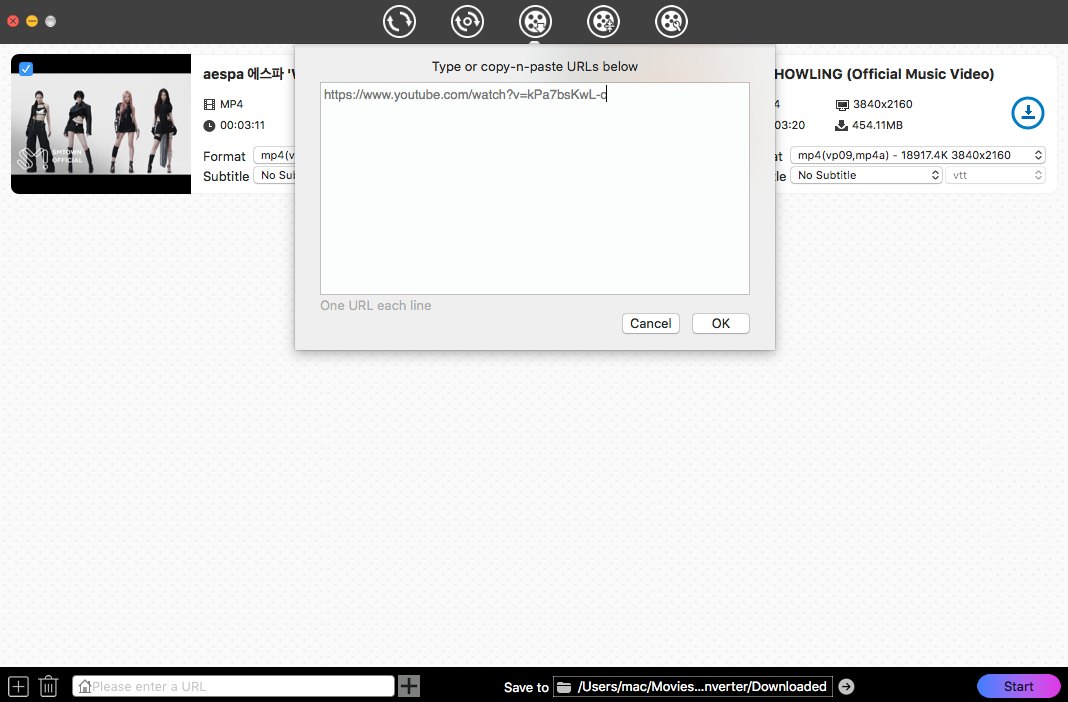Open the vtt subtitle format dropdown
Viewport: 1068px width, 702px height.
click(x=995, y=175)
